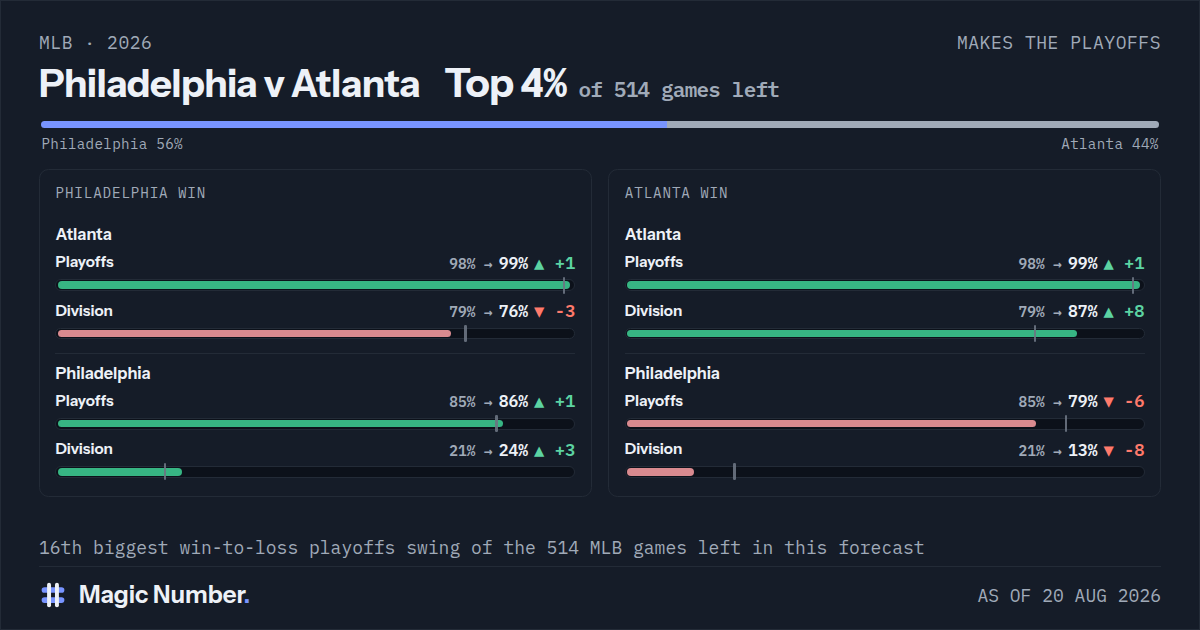Click the Magic Number brand name
The width and height of the screenshot is (1200, 630).
[x=164, y=595]
